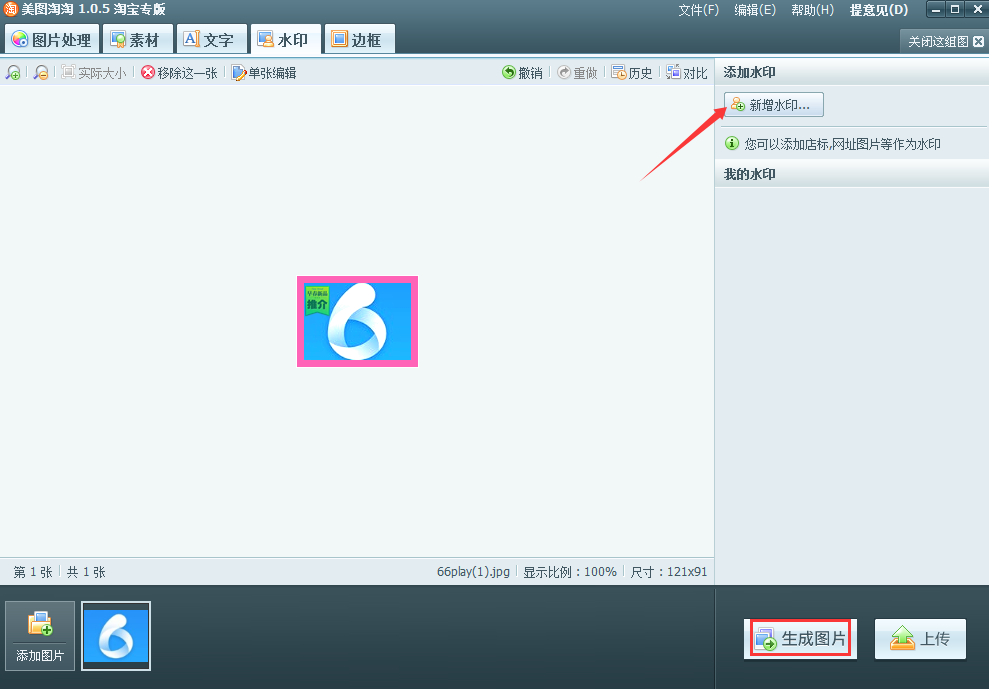The height and width of the screenshot is (689, 989).
Task: Click the 尺寸：121x91 status text
Action: pos(669,572)
